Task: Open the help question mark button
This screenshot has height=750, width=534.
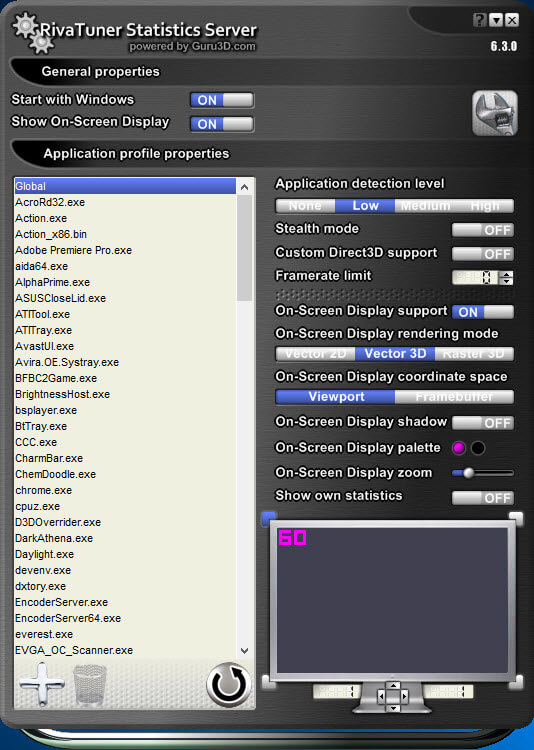Action: [x=479, y=20]
